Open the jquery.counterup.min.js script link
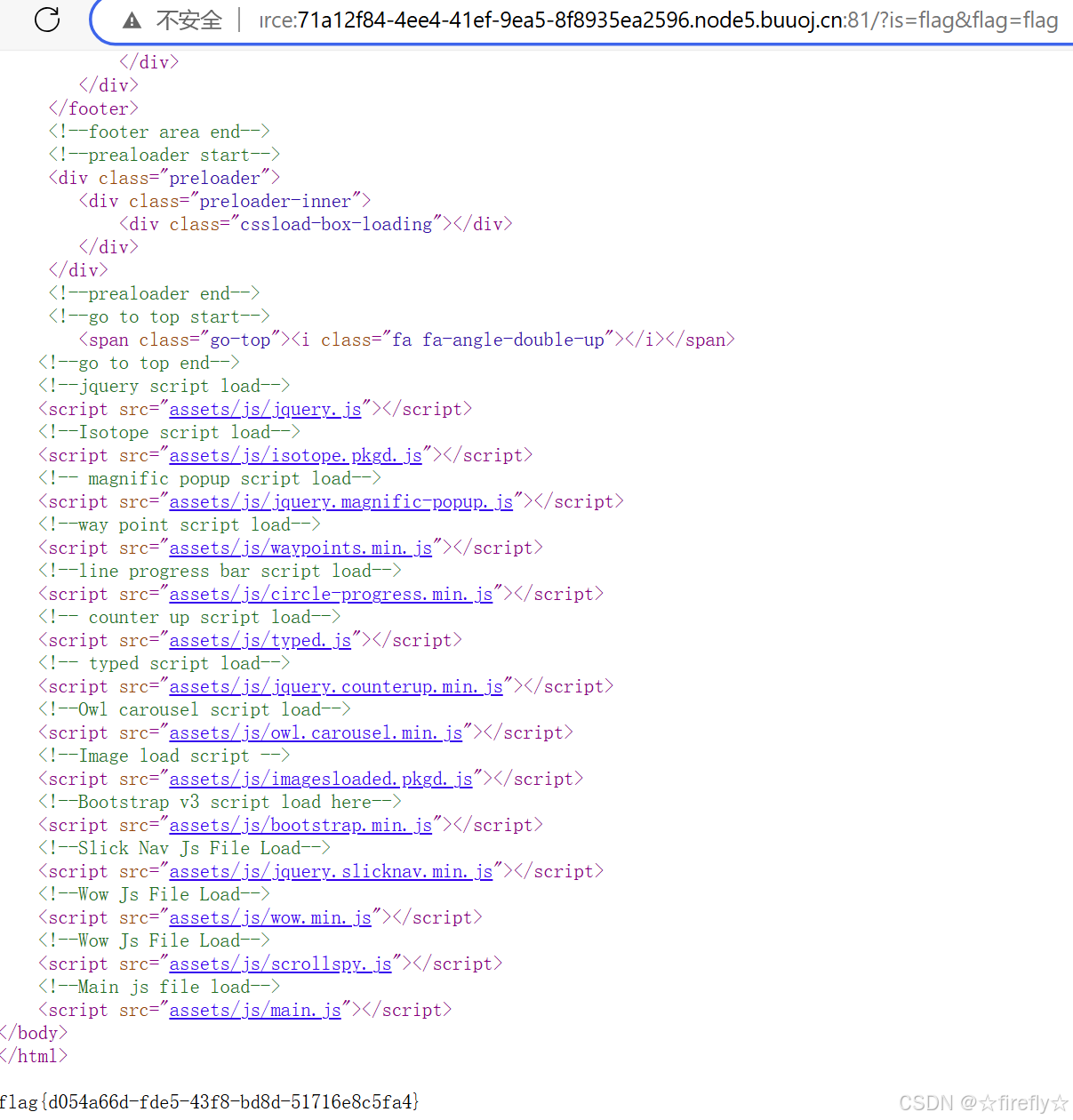The image size is (1073, 1120). click(336, 686)
